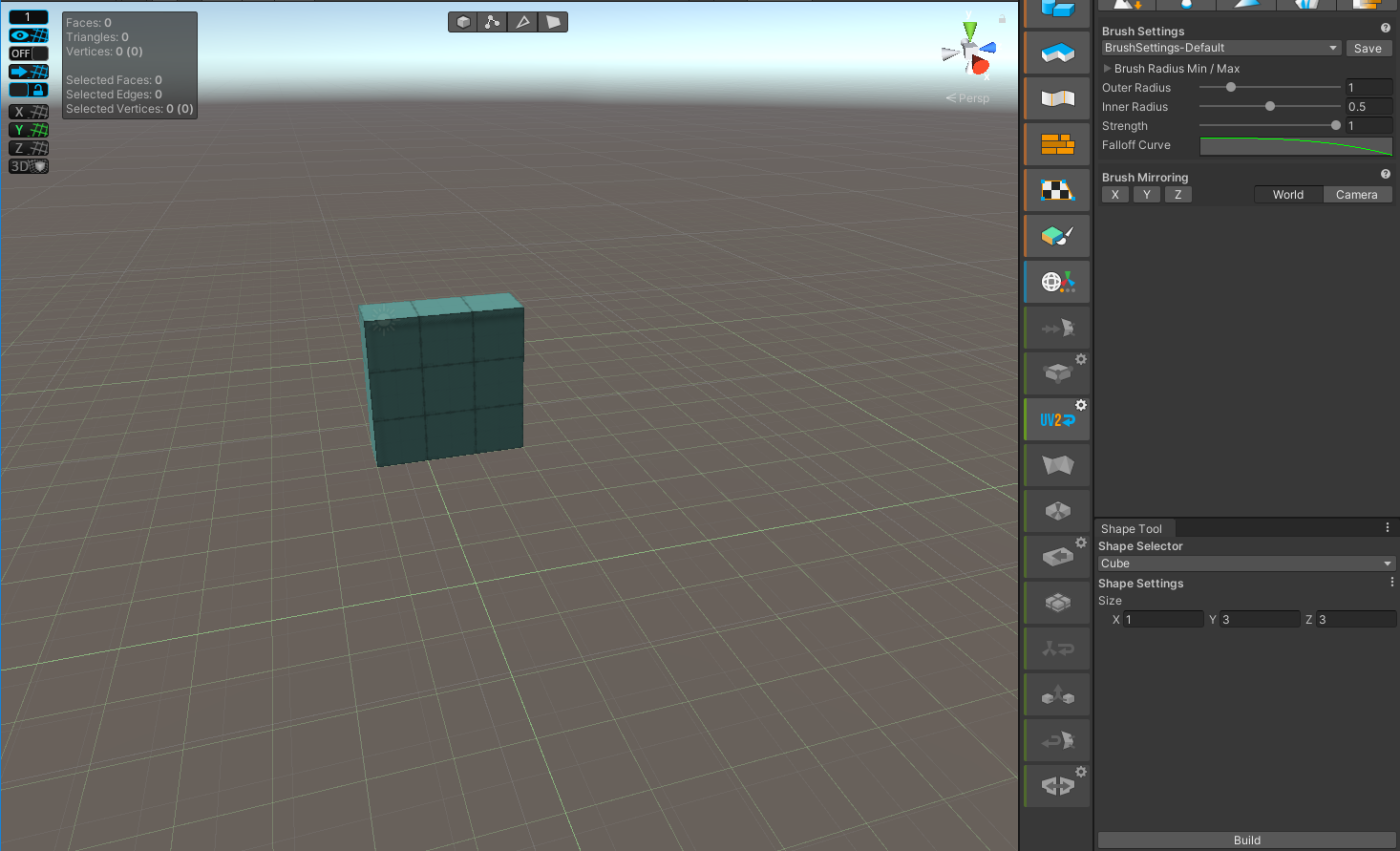1400x851 pixels.
Task: Open the Bezier Shape tool
Action: pos(1056,98)
